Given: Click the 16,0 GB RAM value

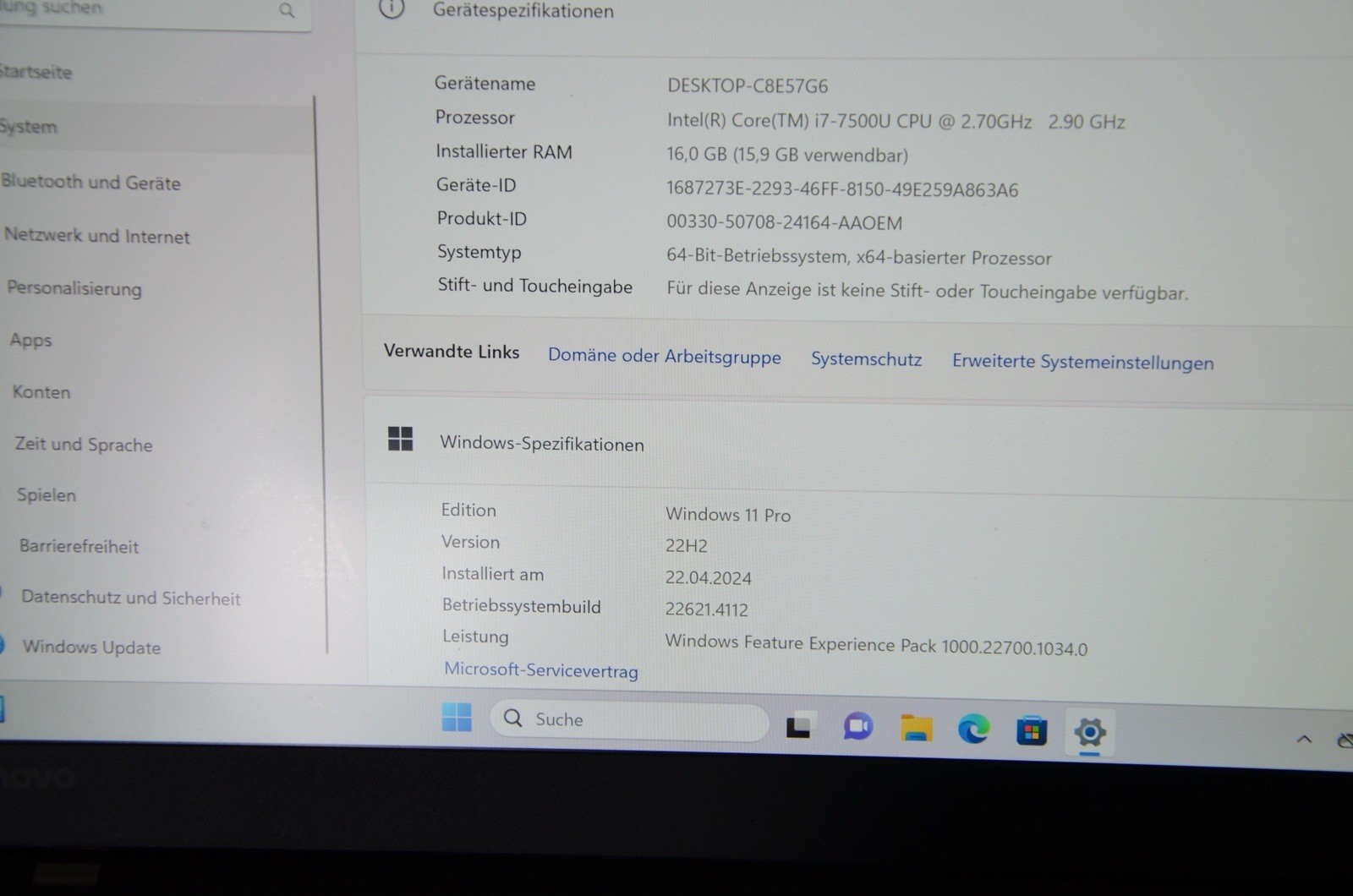Looking at the screenshot, I should point(786,155).
